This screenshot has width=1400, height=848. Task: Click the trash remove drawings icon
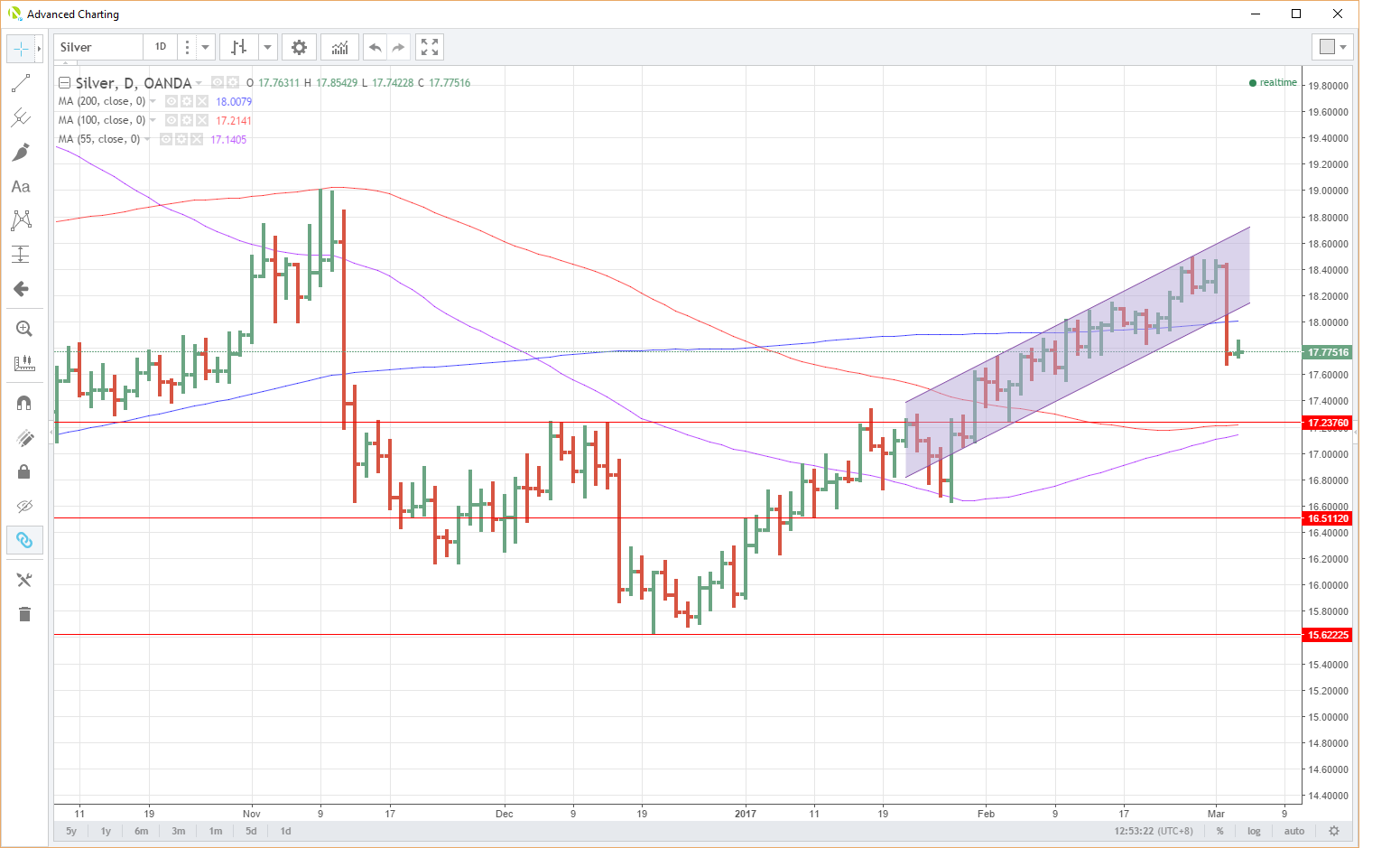[x=24, y=614]
